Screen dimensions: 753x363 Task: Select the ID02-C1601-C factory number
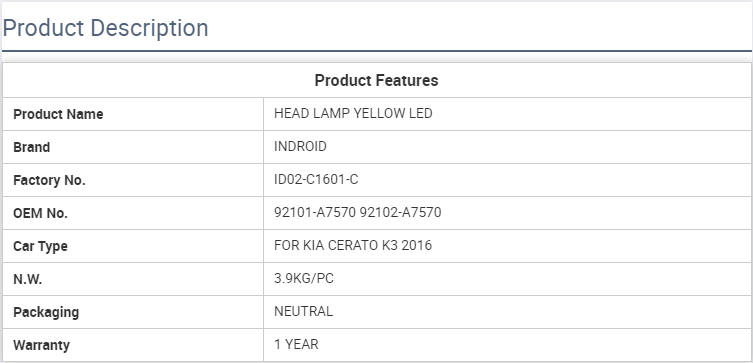tap(316, 180)
